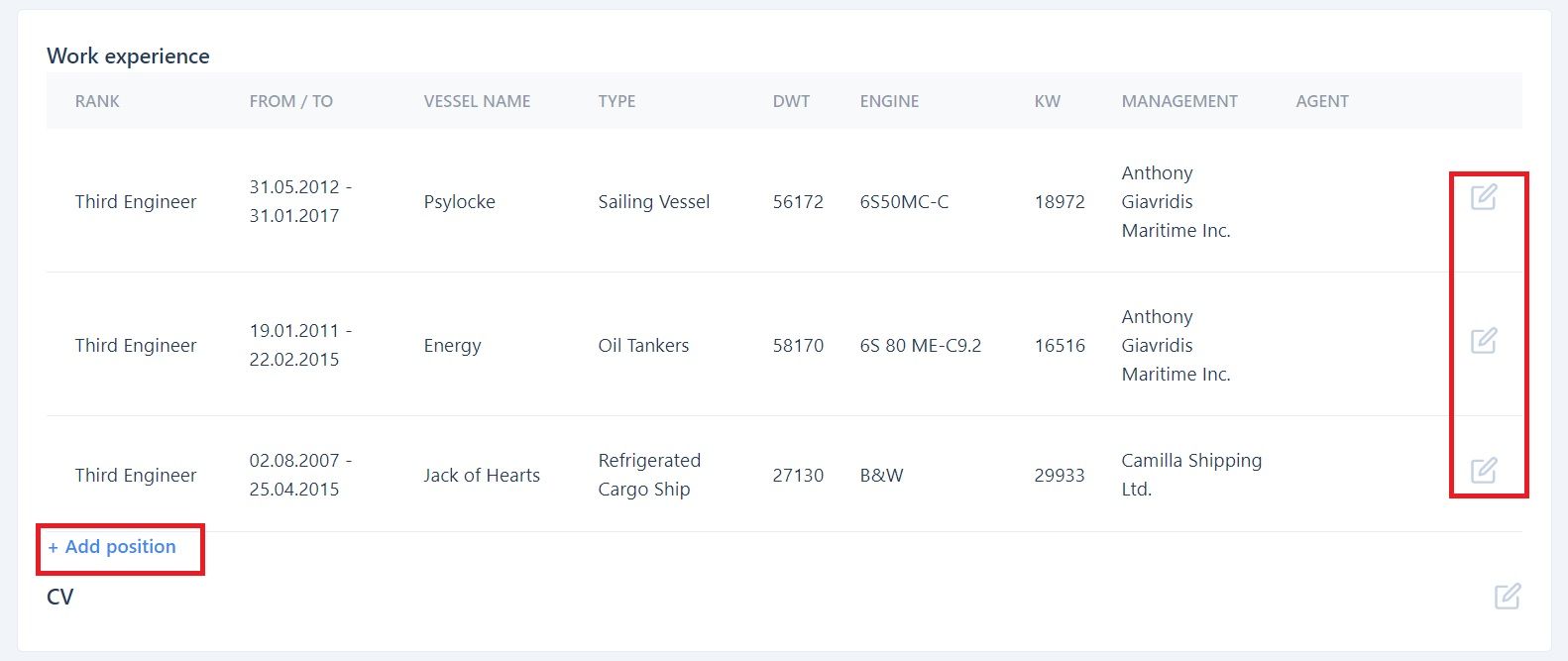Screen dimensions: 1568x661
Task: Select the 6S50MC-C engine cell
Action: (x=904, y=202)
